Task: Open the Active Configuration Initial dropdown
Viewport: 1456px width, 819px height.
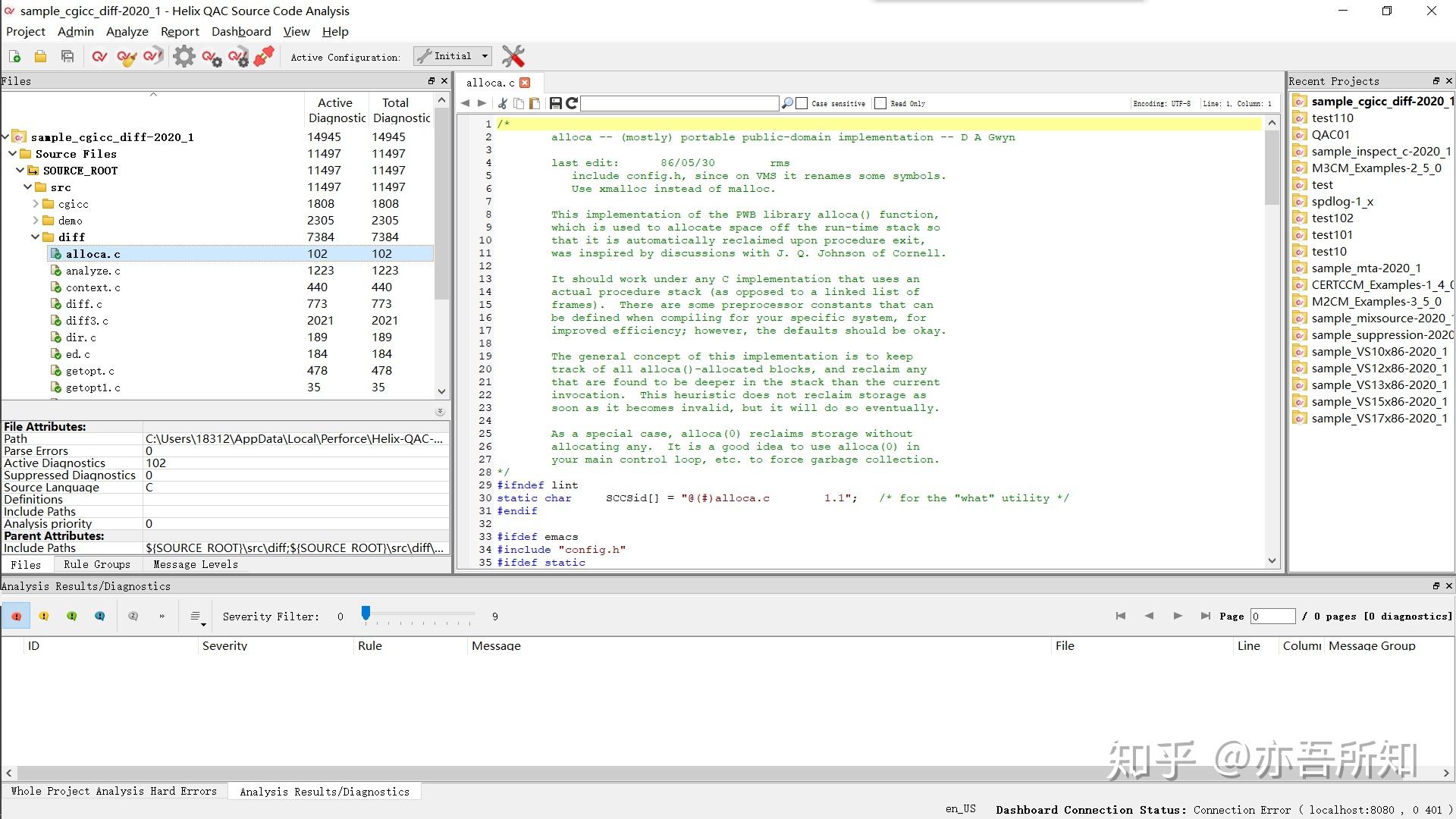Action: click(453, 56)
